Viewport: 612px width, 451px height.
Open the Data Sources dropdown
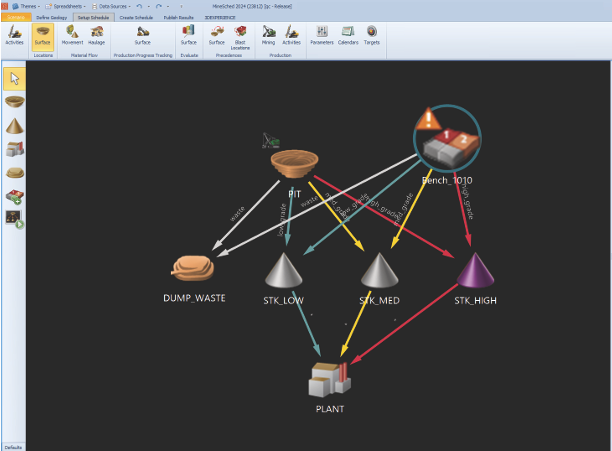click(x=113, y=6)
